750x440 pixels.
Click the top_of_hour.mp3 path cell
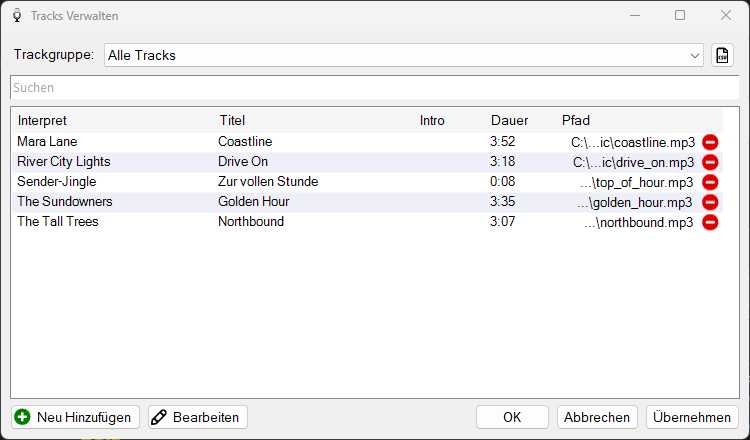pyautogui.click(x=636, y=183)
